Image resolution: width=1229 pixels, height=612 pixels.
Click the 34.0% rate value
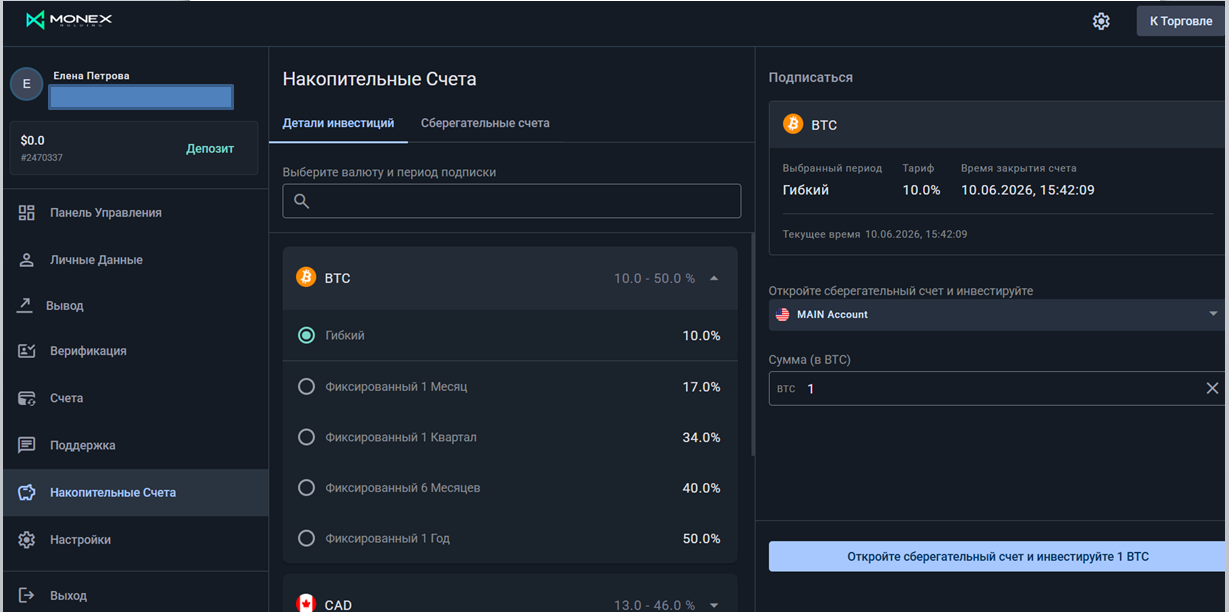[701, 437]
